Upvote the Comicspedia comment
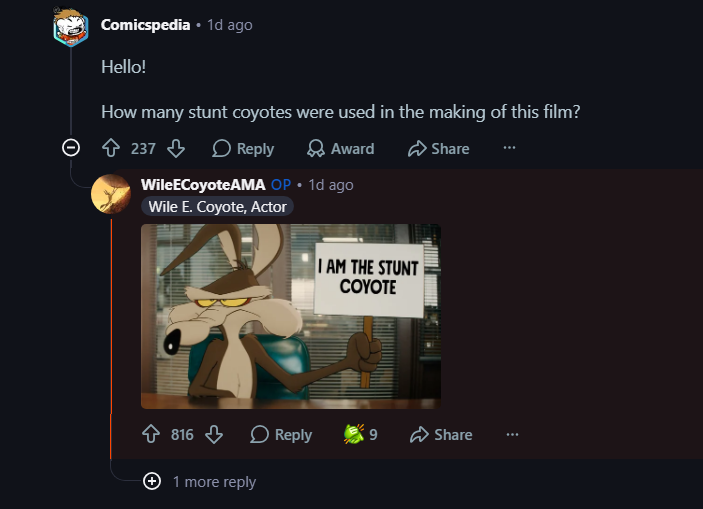 (x=111, y=148)
